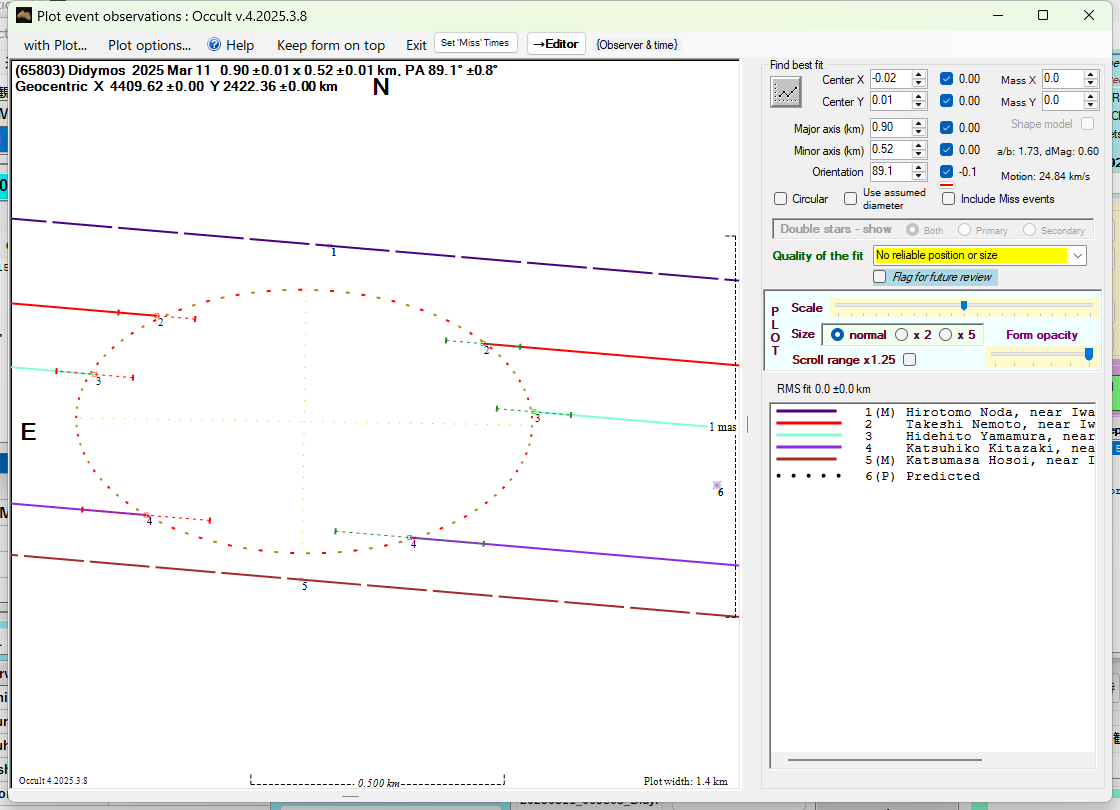Screen dimensions: 1120x810
Task: Select the x 2 plot size radio
Action: point(902,335)
